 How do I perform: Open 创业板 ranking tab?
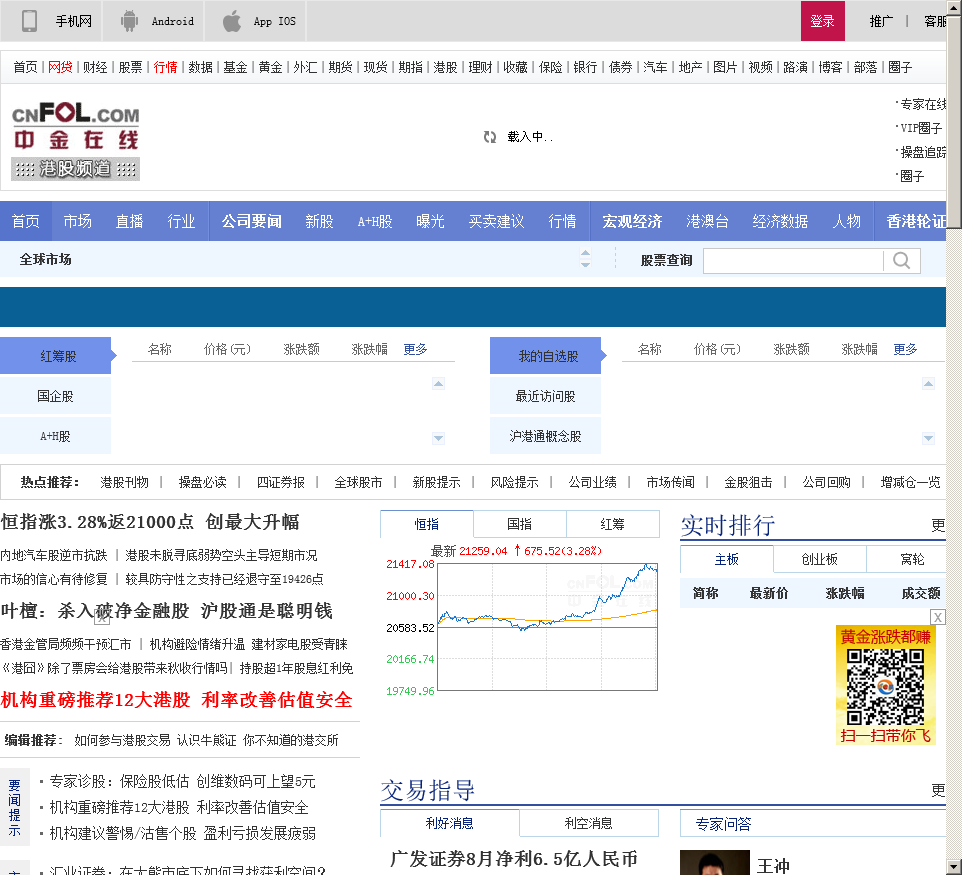click(x=820, y=559)
